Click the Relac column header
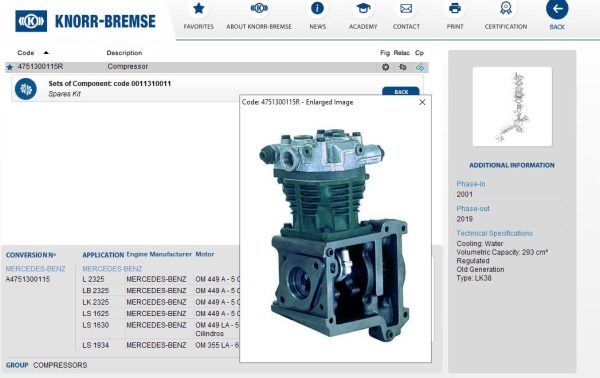Screen dimensions: 600x378 (401, 53)
